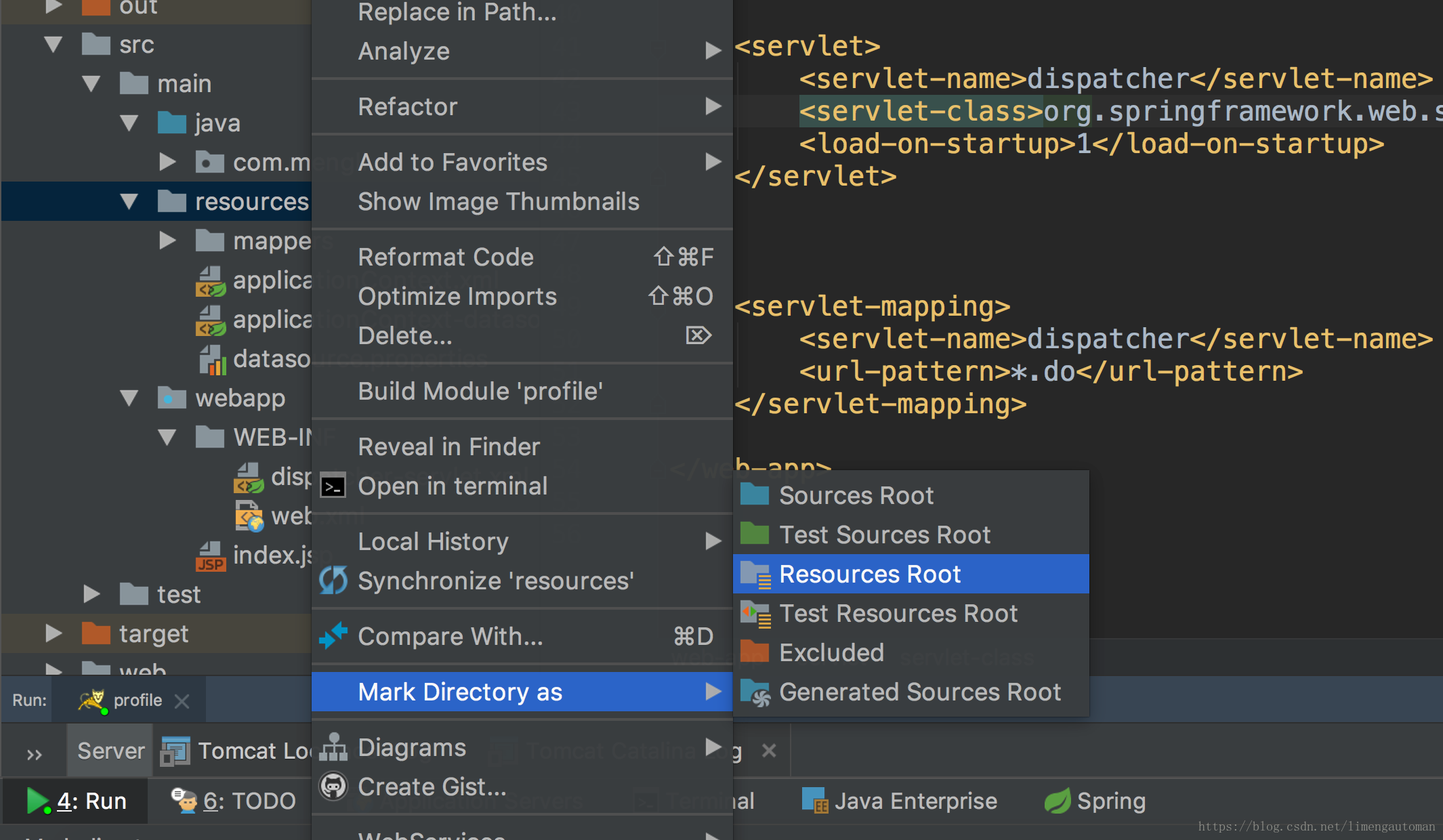
Task: Collapse the src folder tree arrow
Action: click(x=53, y=45)
